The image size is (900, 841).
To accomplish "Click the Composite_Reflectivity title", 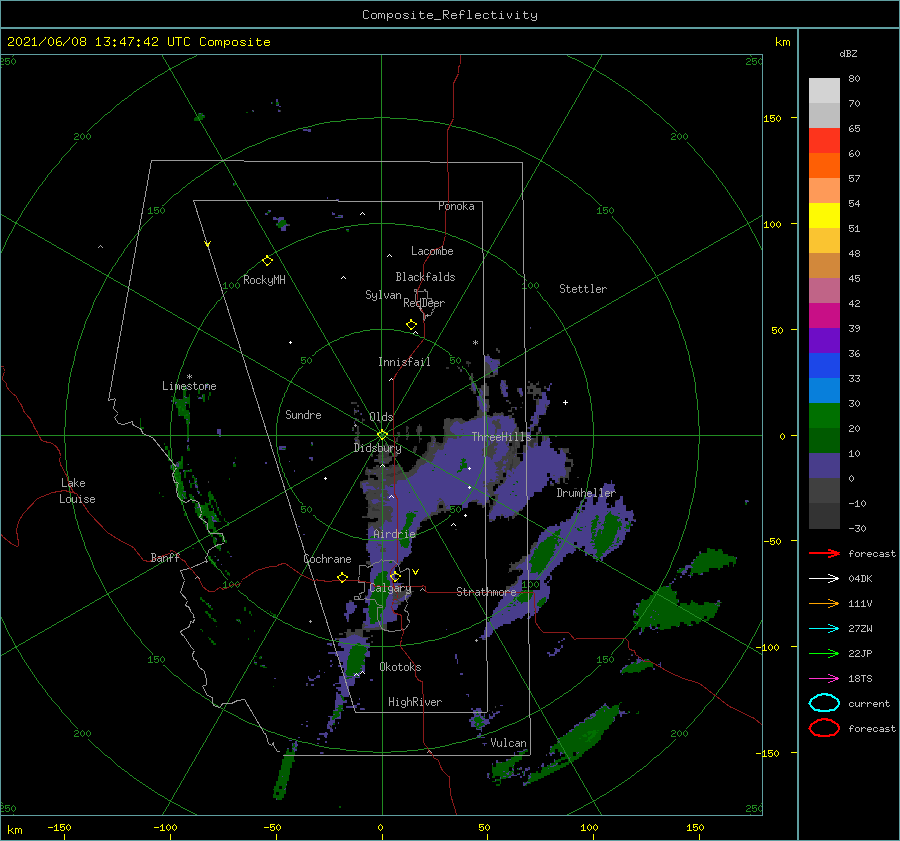I will (449, 15).
